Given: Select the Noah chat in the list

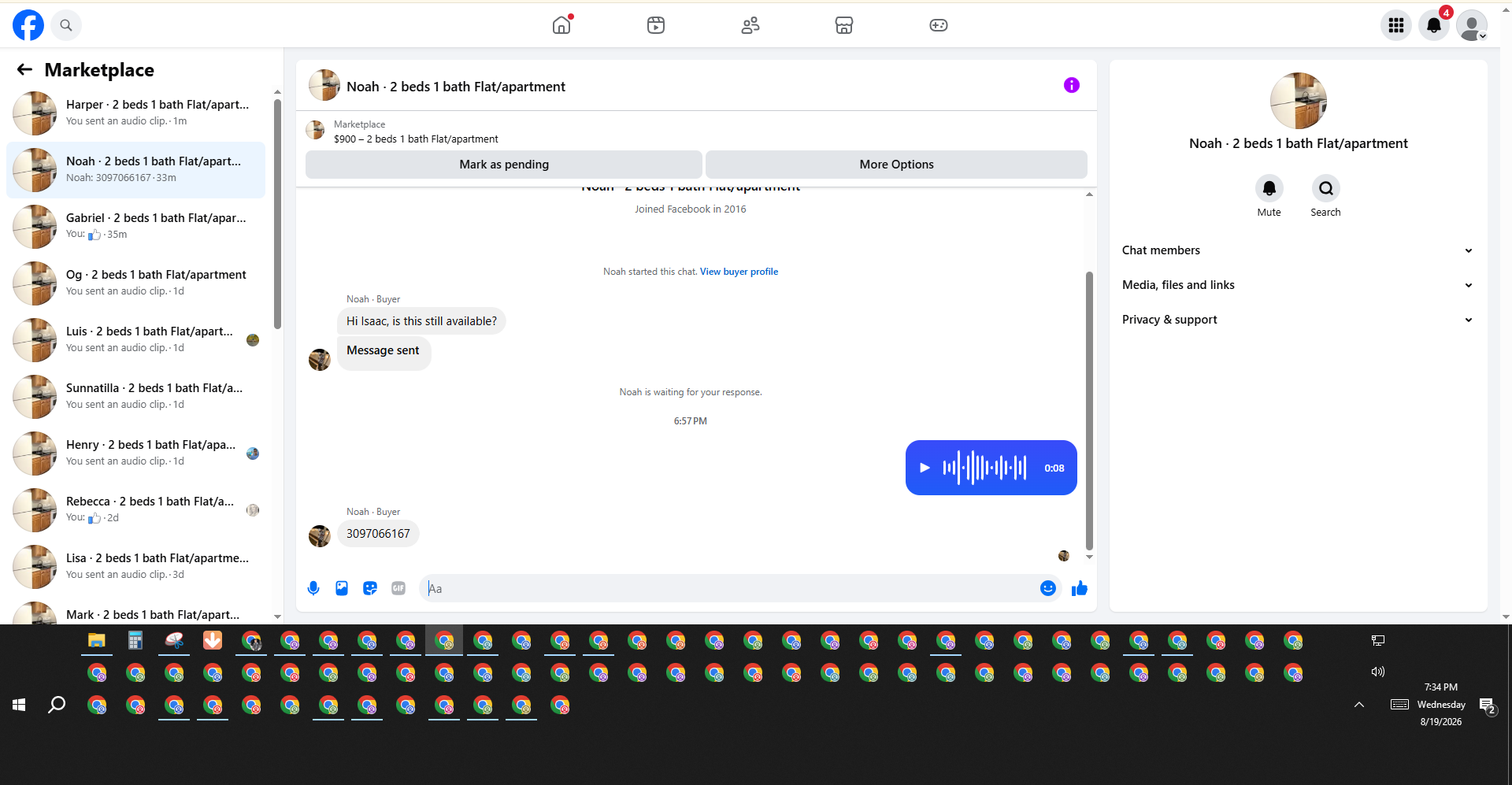Looking at the screenshot, I should pyautogui.click(x=136, y=170).
